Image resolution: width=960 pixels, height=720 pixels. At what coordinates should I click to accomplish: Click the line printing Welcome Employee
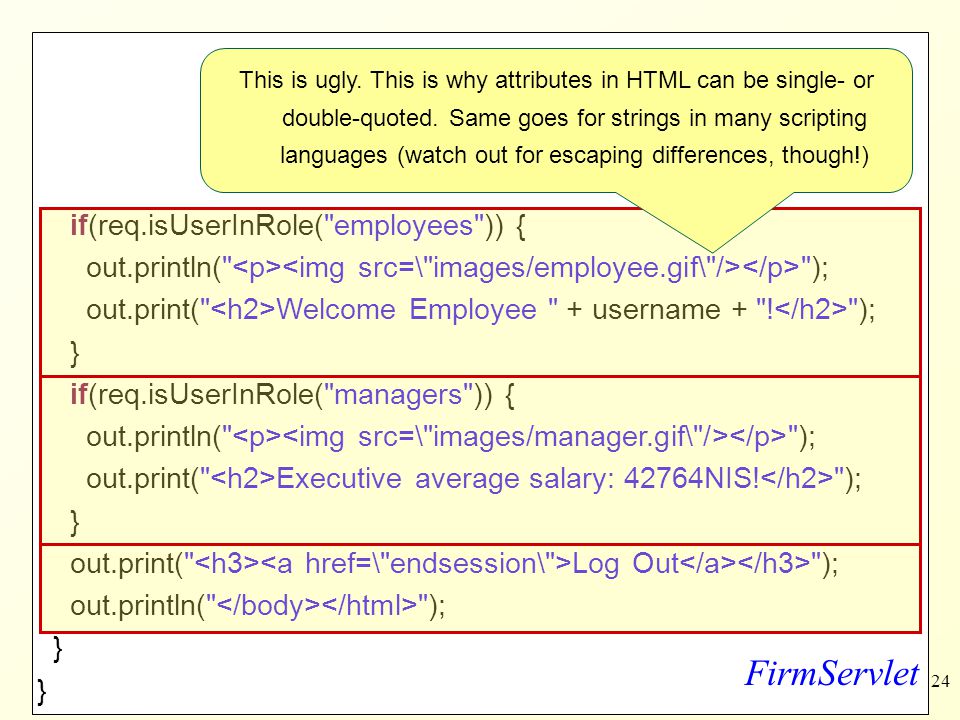(481, 310)
